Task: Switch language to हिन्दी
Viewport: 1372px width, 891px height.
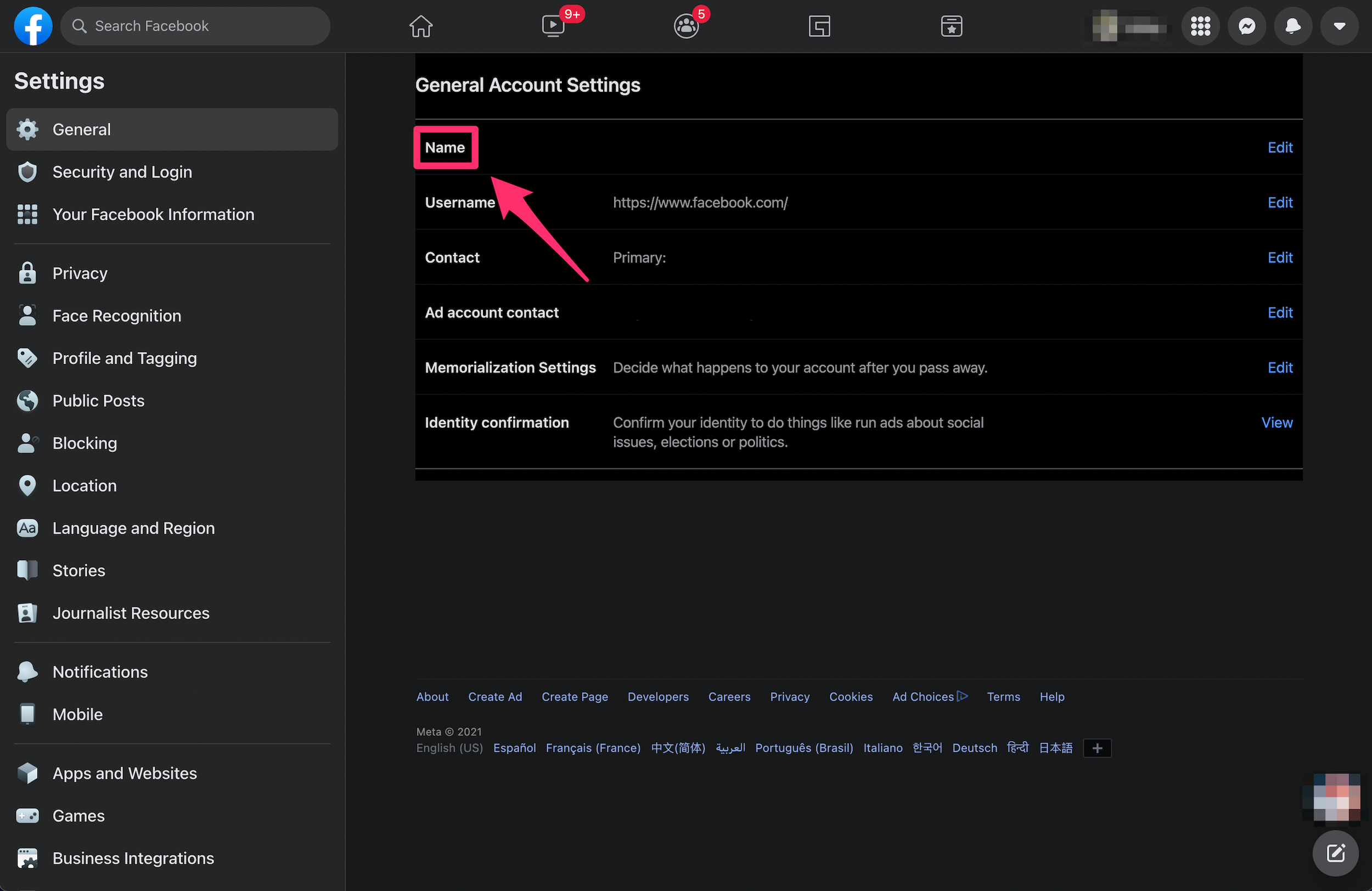Action: click(x=1017, y=748)
